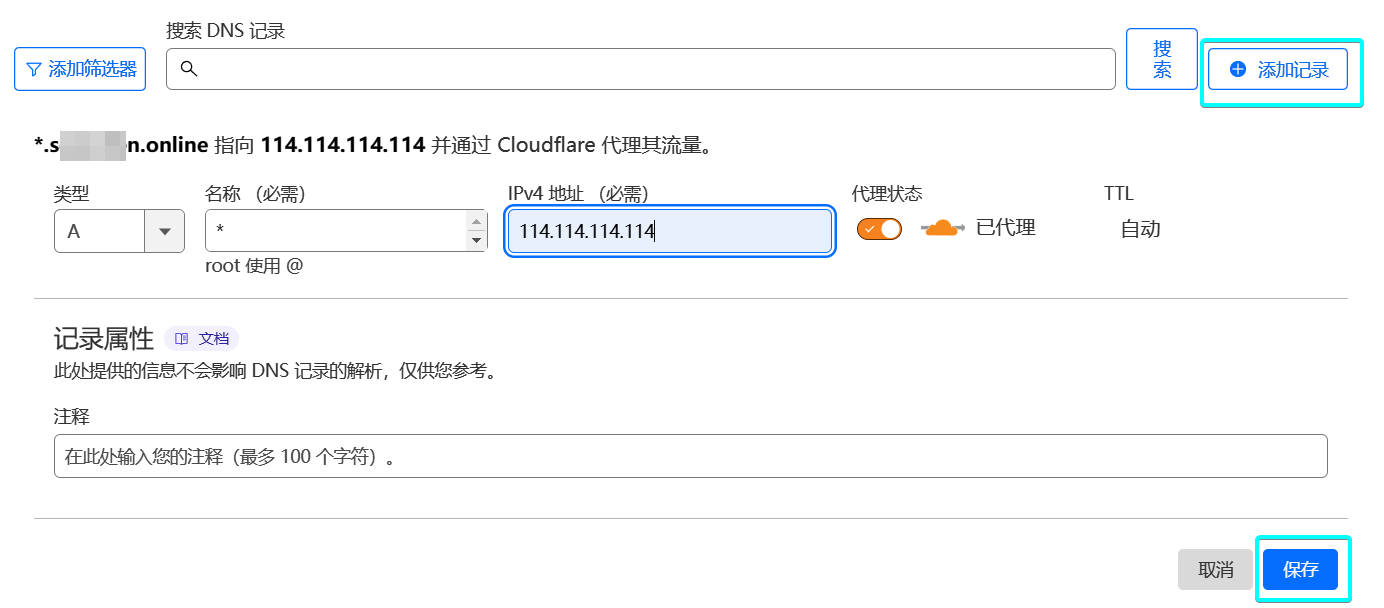Cancel editing with the 取消 button
The image size is (1384, 608).
pyautogui.click(x=1215, y=570)
